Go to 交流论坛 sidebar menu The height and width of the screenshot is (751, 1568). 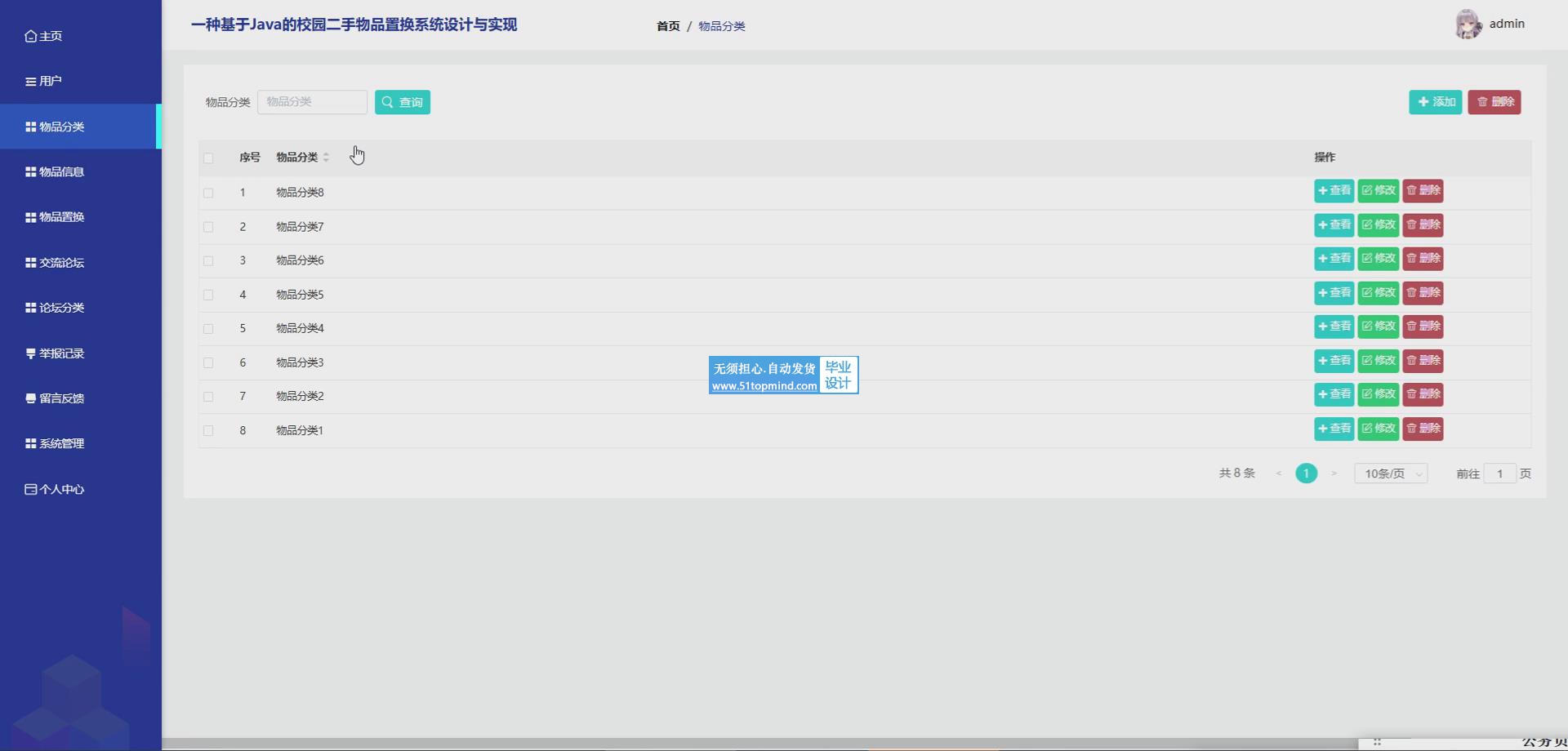pyautogui.click(x=62, y=262)
